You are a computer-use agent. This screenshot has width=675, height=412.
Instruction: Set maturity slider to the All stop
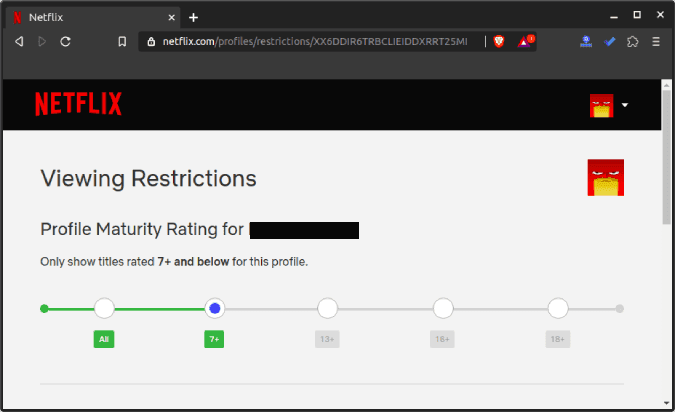pyautogui.click(x=104, y=308)
